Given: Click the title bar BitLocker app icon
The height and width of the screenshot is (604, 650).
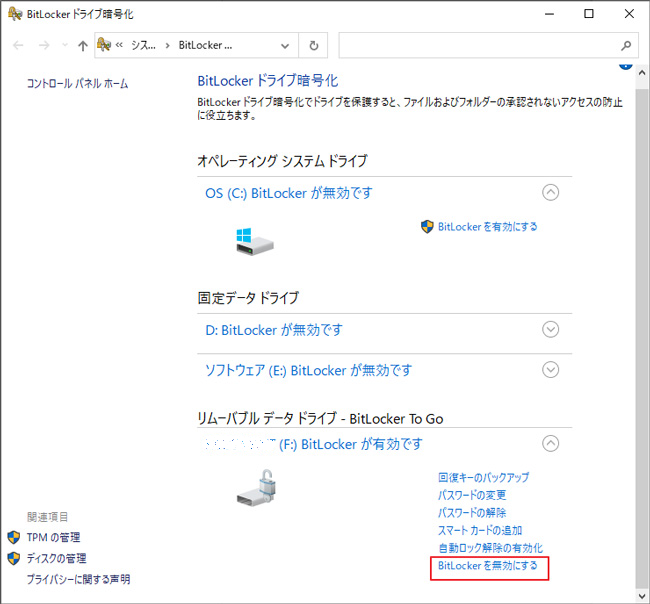Looking at the screenshot, I should (15, 14).
